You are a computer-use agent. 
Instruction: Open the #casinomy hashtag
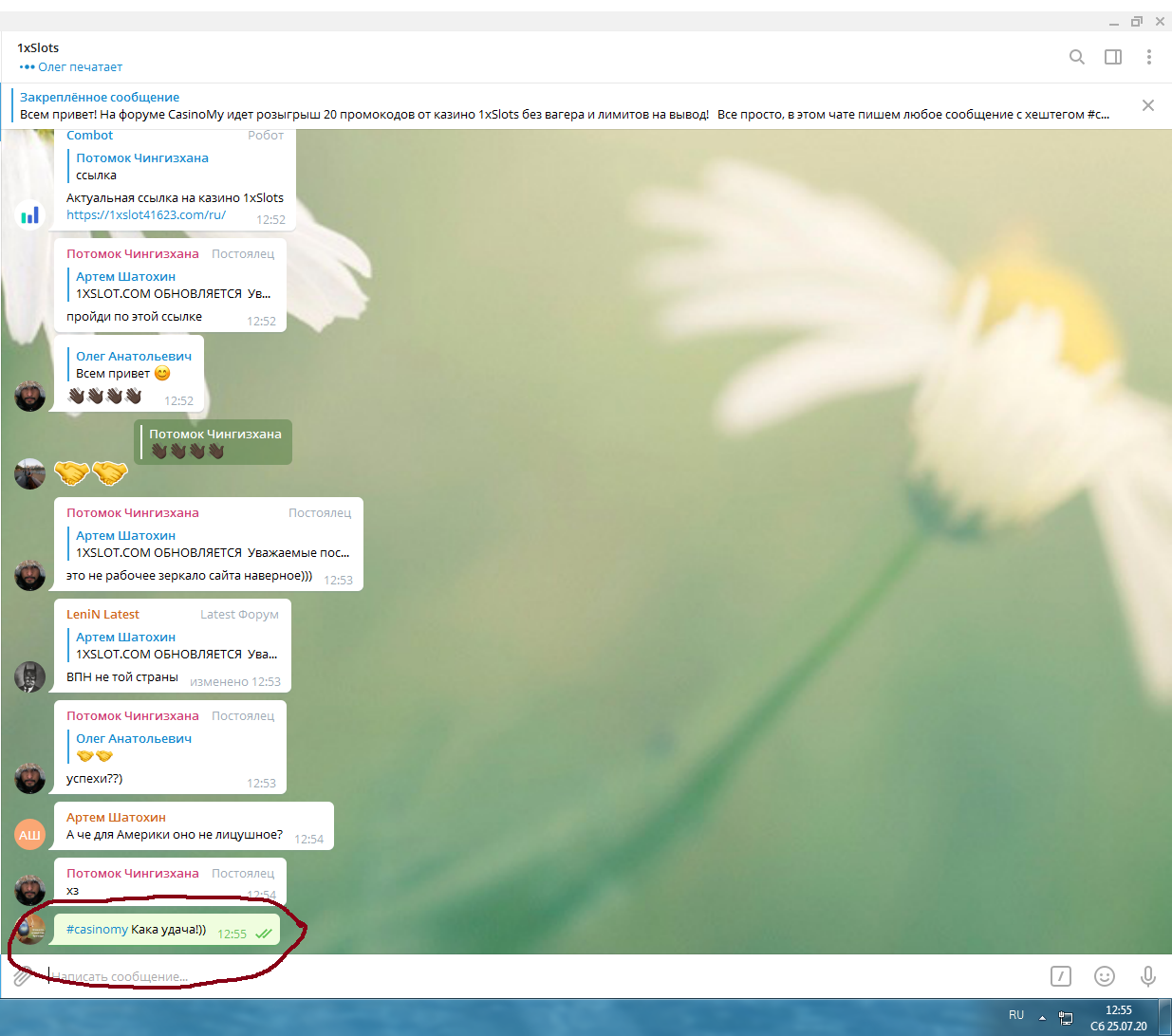[x=97, y=930]
